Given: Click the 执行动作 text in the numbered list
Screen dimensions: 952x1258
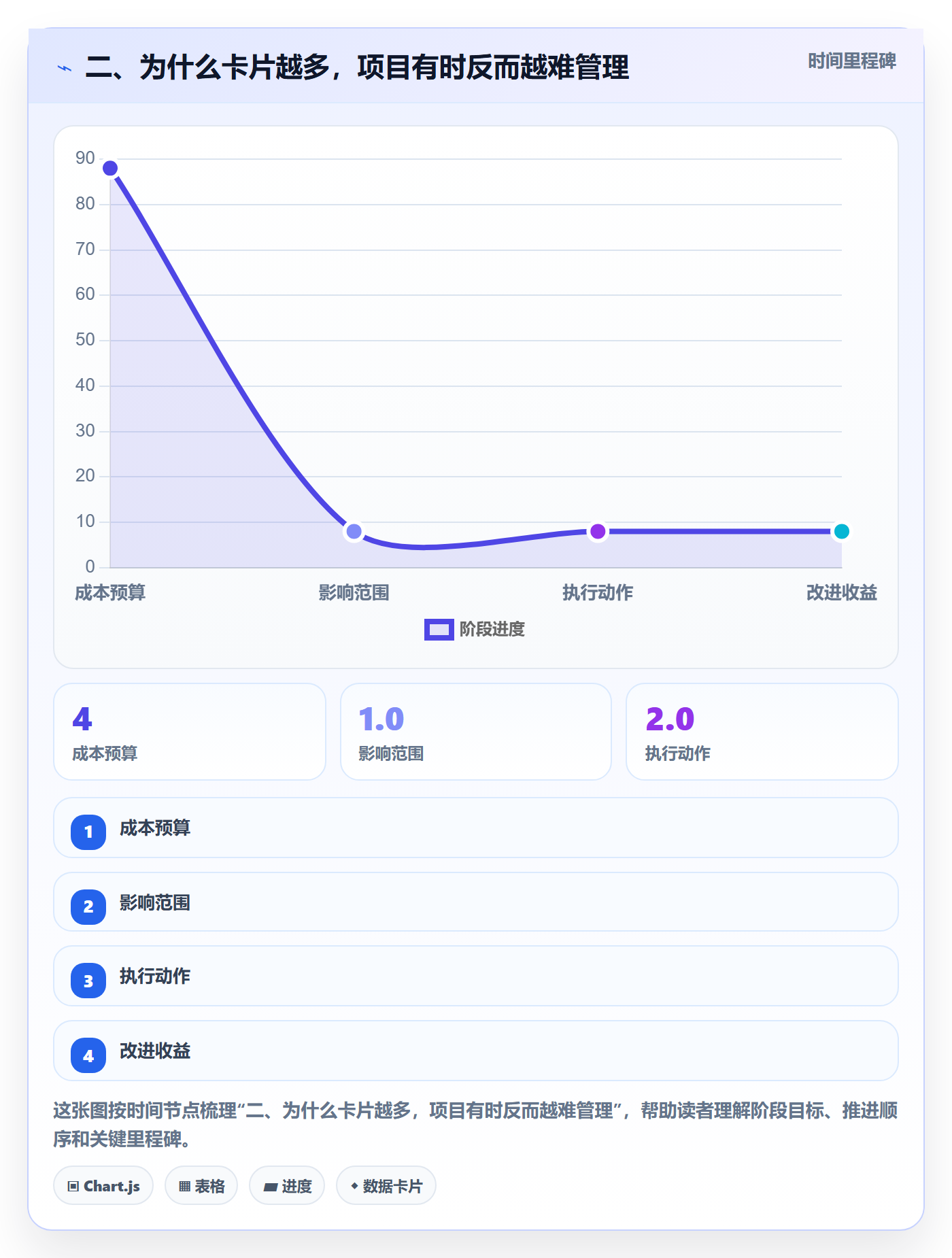Looking at the screenshot, I should coord(155,976).
